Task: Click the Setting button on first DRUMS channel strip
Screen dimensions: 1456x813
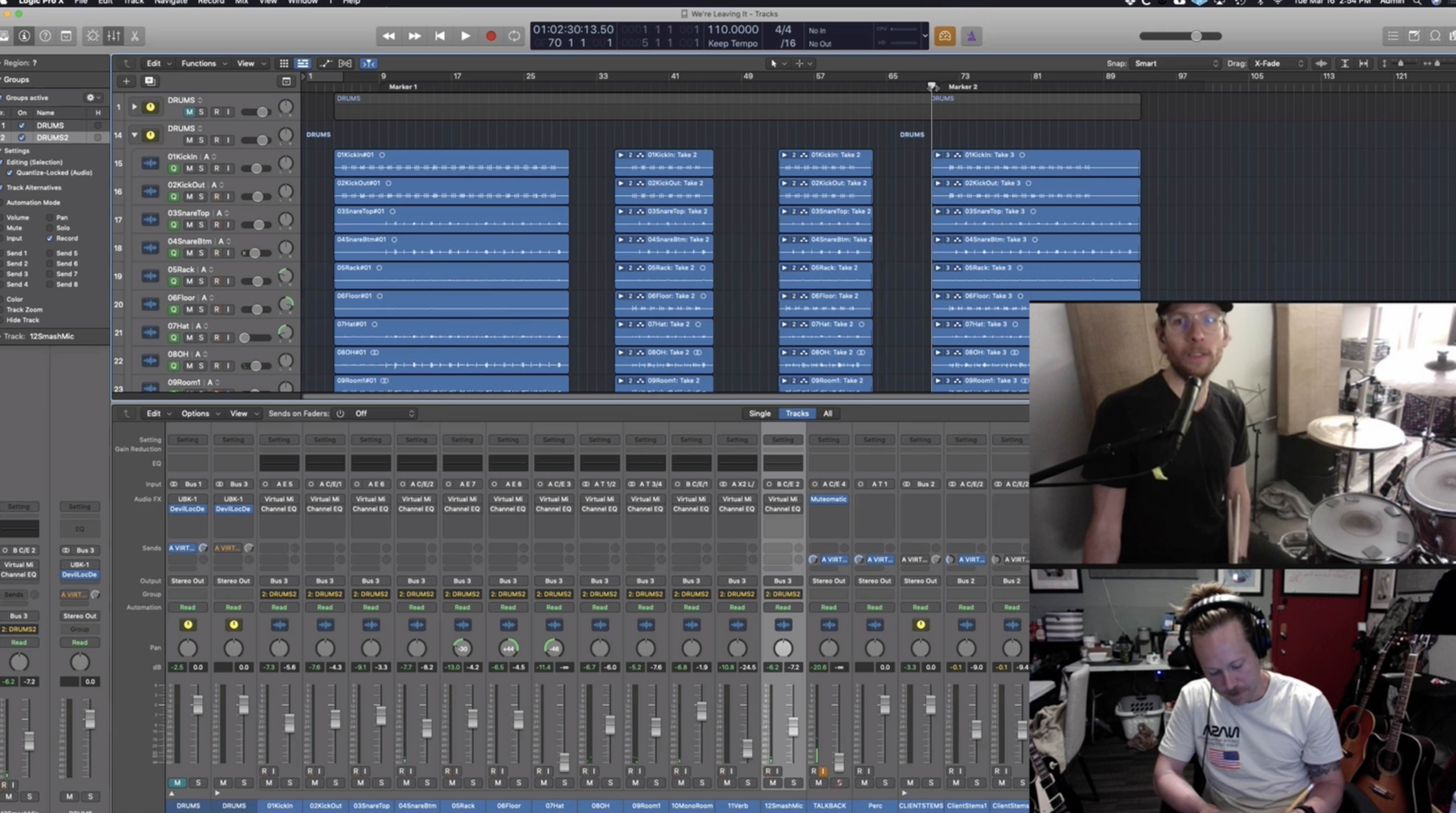Action: (x=188, y=440)
